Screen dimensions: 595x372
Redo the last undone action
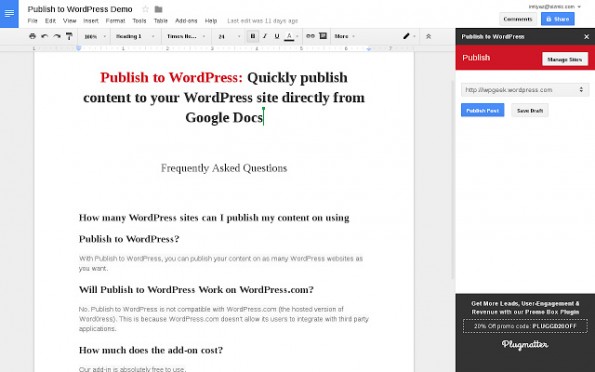tap(57, 36)
